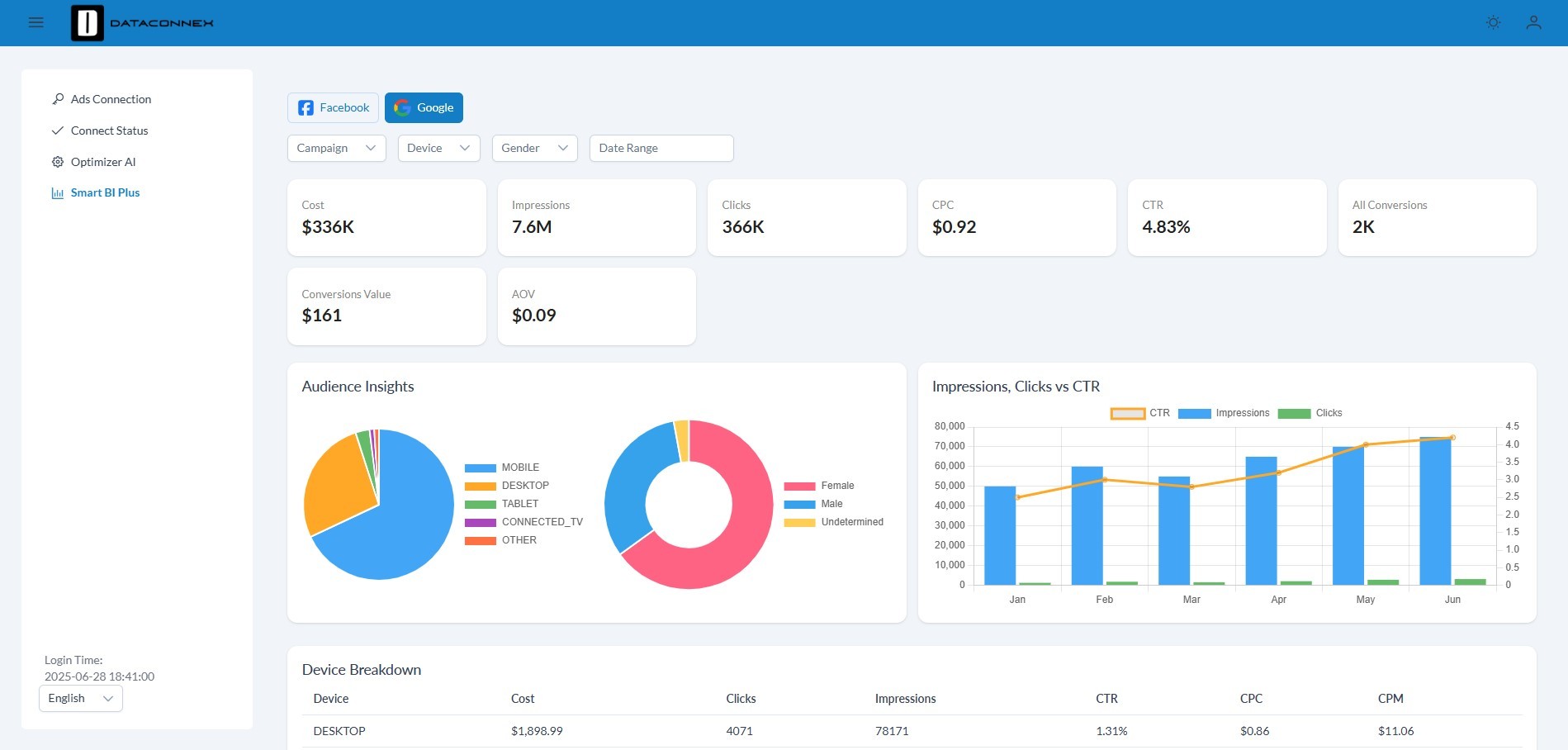Toggle the OTHER legend swatch
Image resolution: width=1568 pixels, height=750 pixels.
coord(480,540)
